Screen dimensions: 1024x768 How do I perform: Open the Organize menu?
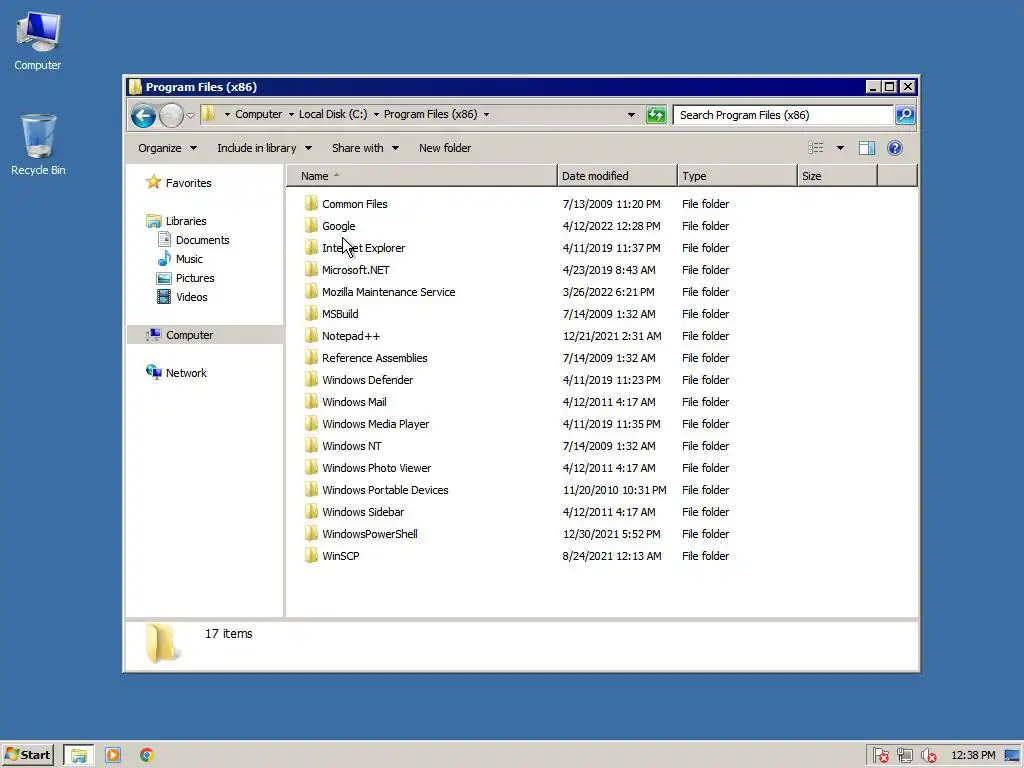tap(167, 148)
